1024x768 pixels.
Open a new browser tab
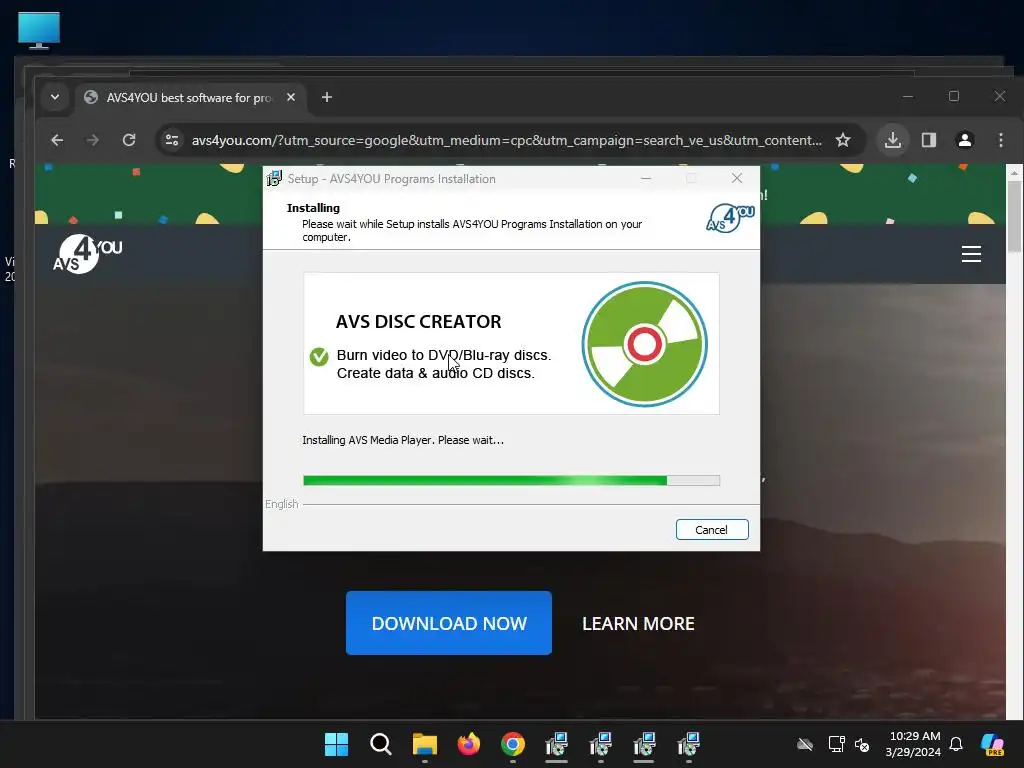tap(327, 97)
